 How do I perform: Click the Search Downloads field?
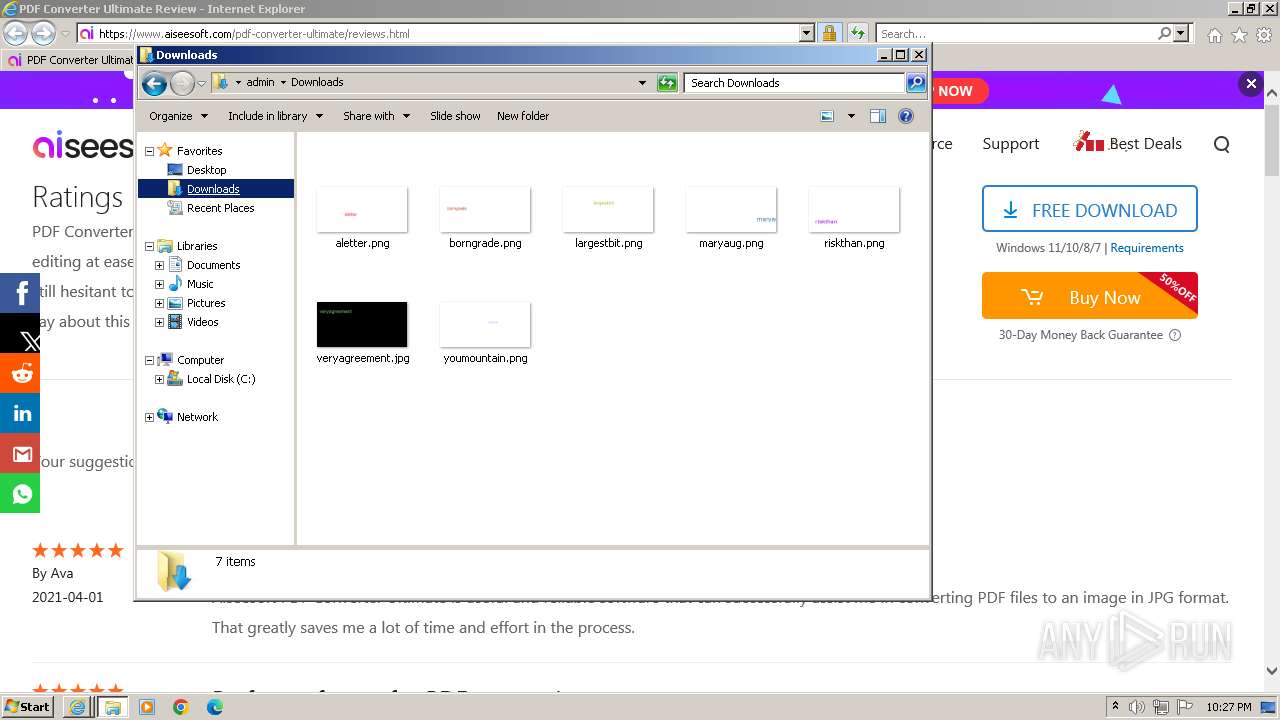tap(795, 83)
